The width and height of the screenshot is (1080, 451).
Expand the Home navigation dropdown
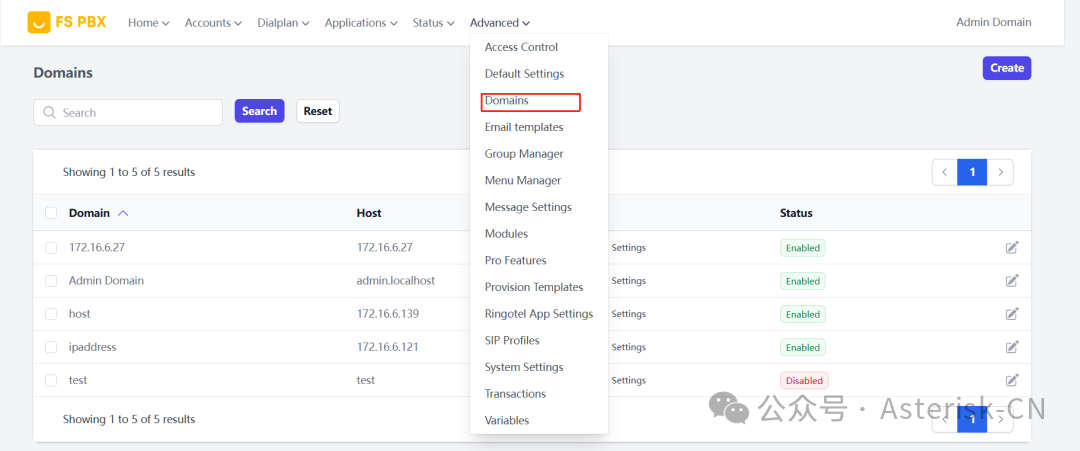coord(148,22)
